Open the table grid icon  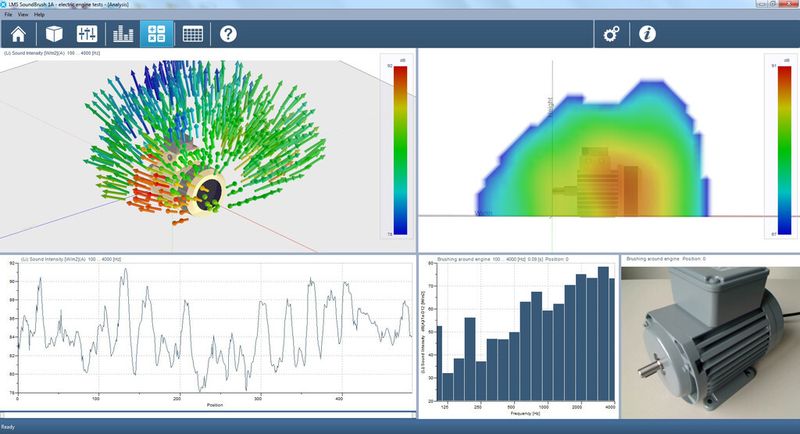192,34
